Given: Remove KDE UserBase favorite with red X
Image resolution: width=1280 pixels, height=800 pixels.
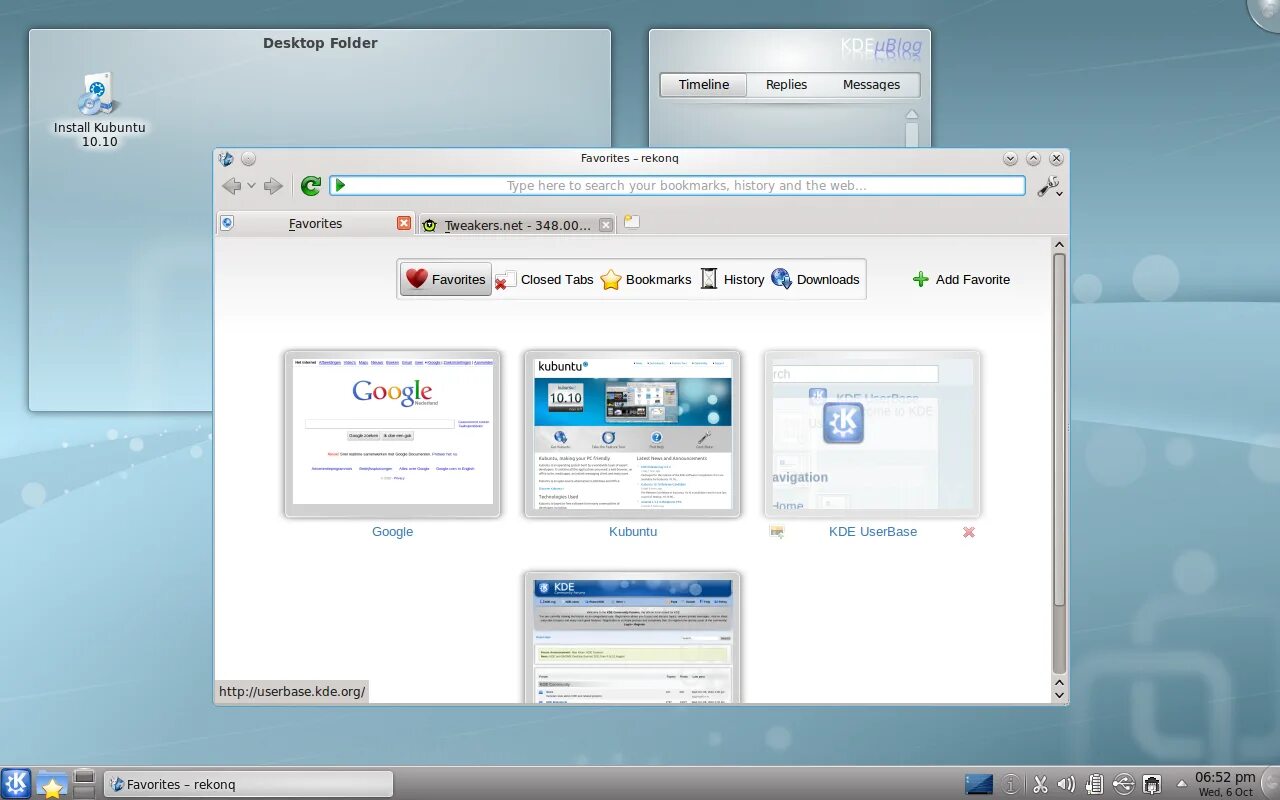Looking at the screenshot, I should tap(968, 532).
